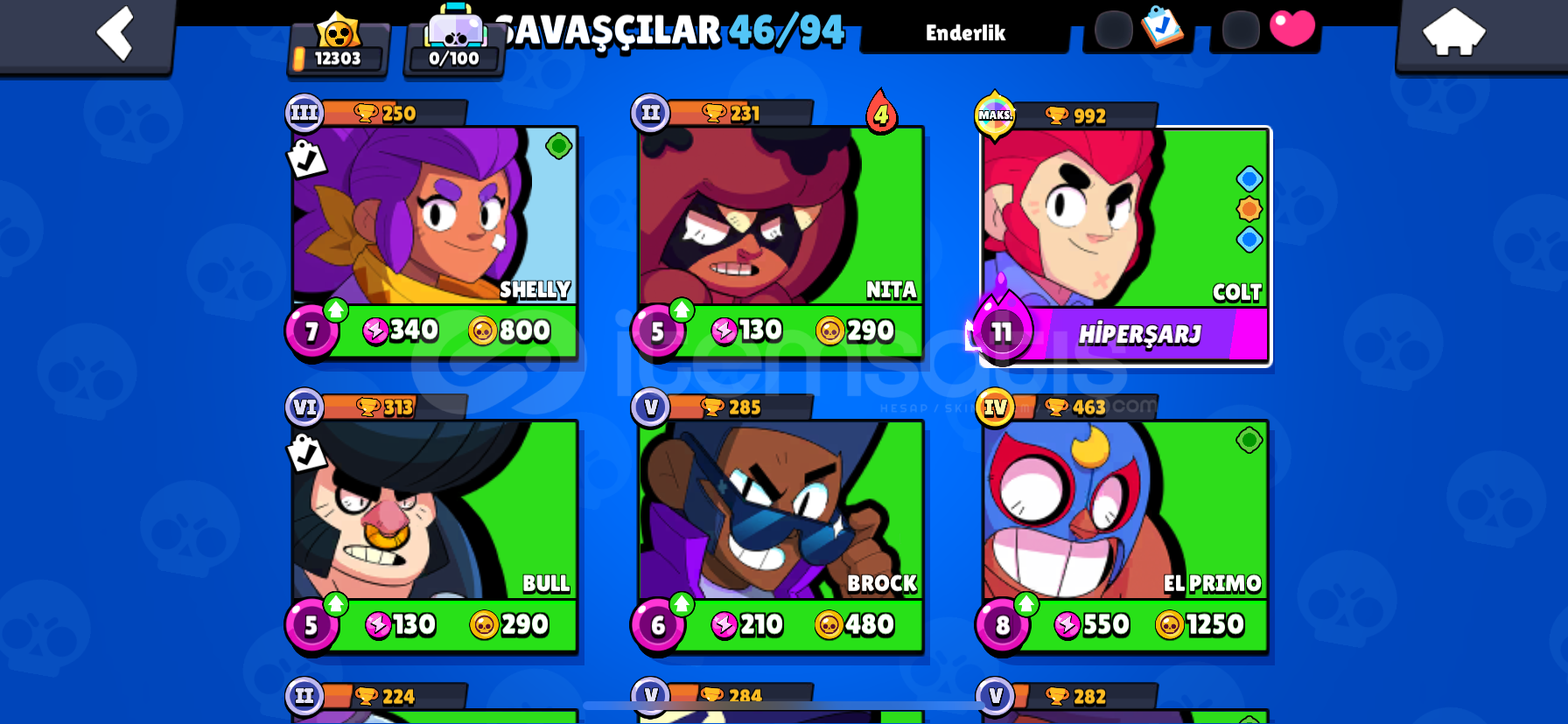The image size is (1568, 724).
Task: Tap the flame streak badge on Nita
Action: click(881, 112)
